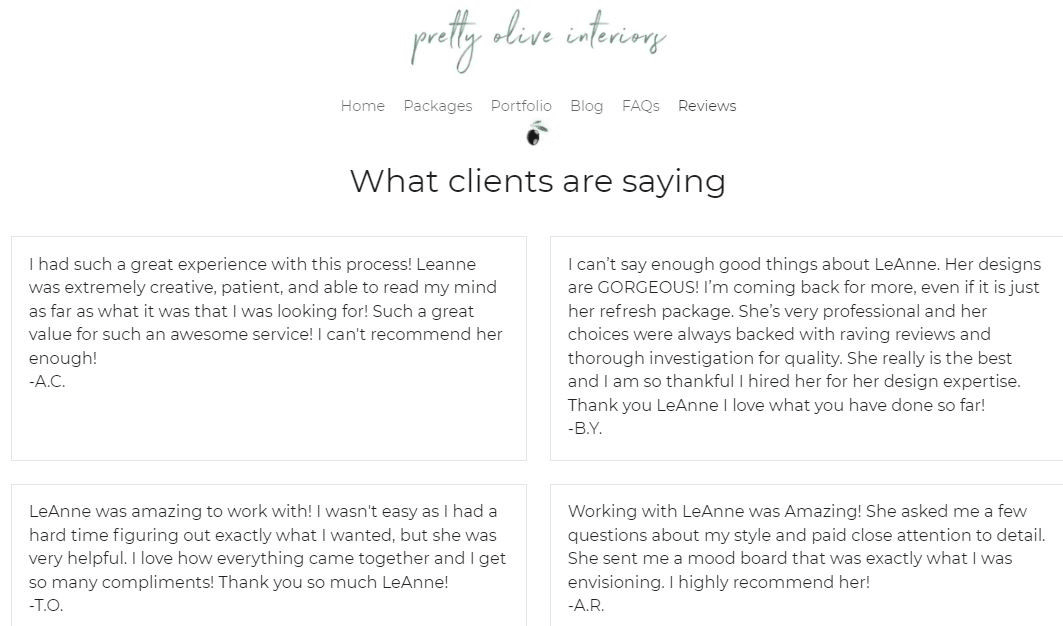Image resolution: width=1063 pixels, height=626 pixels.
Task: Click the small olive icon below the menu
Action: click(x=538, y=133)
